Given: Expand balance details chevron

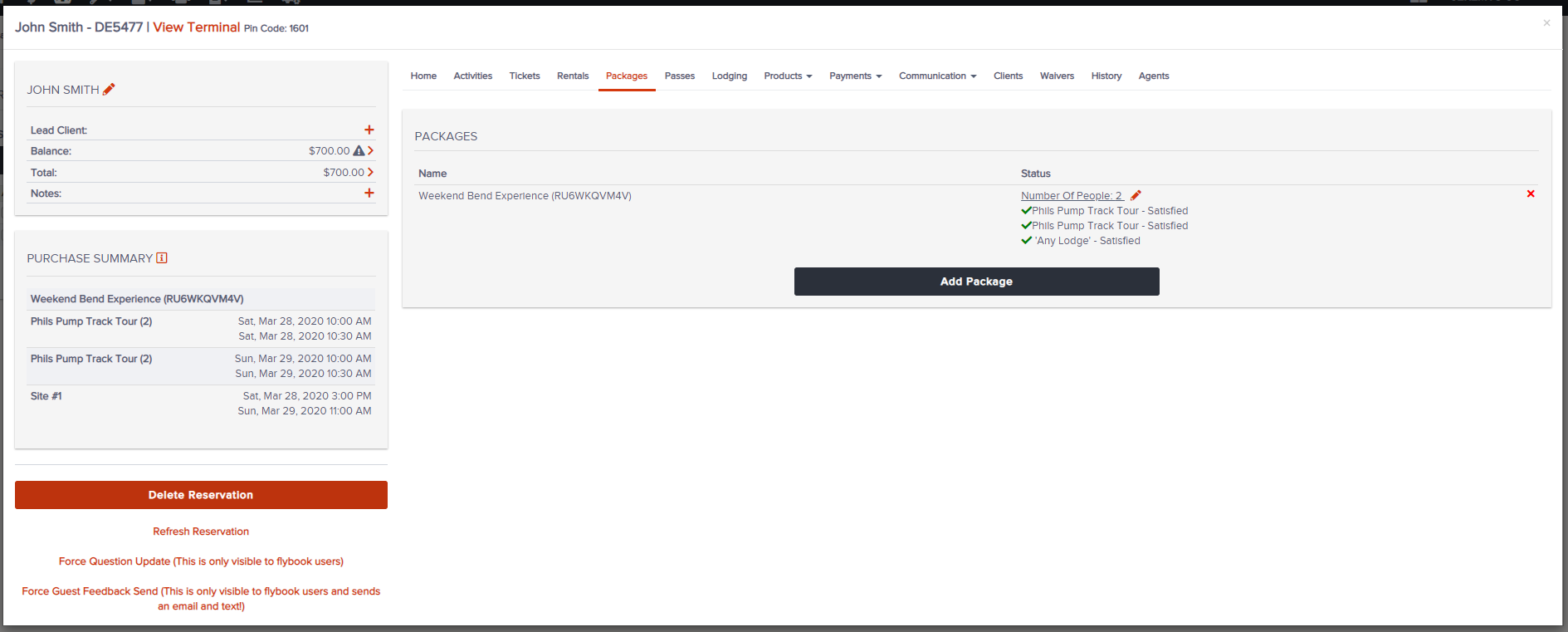Looking at the screenshot, I should tap(370, 150).
